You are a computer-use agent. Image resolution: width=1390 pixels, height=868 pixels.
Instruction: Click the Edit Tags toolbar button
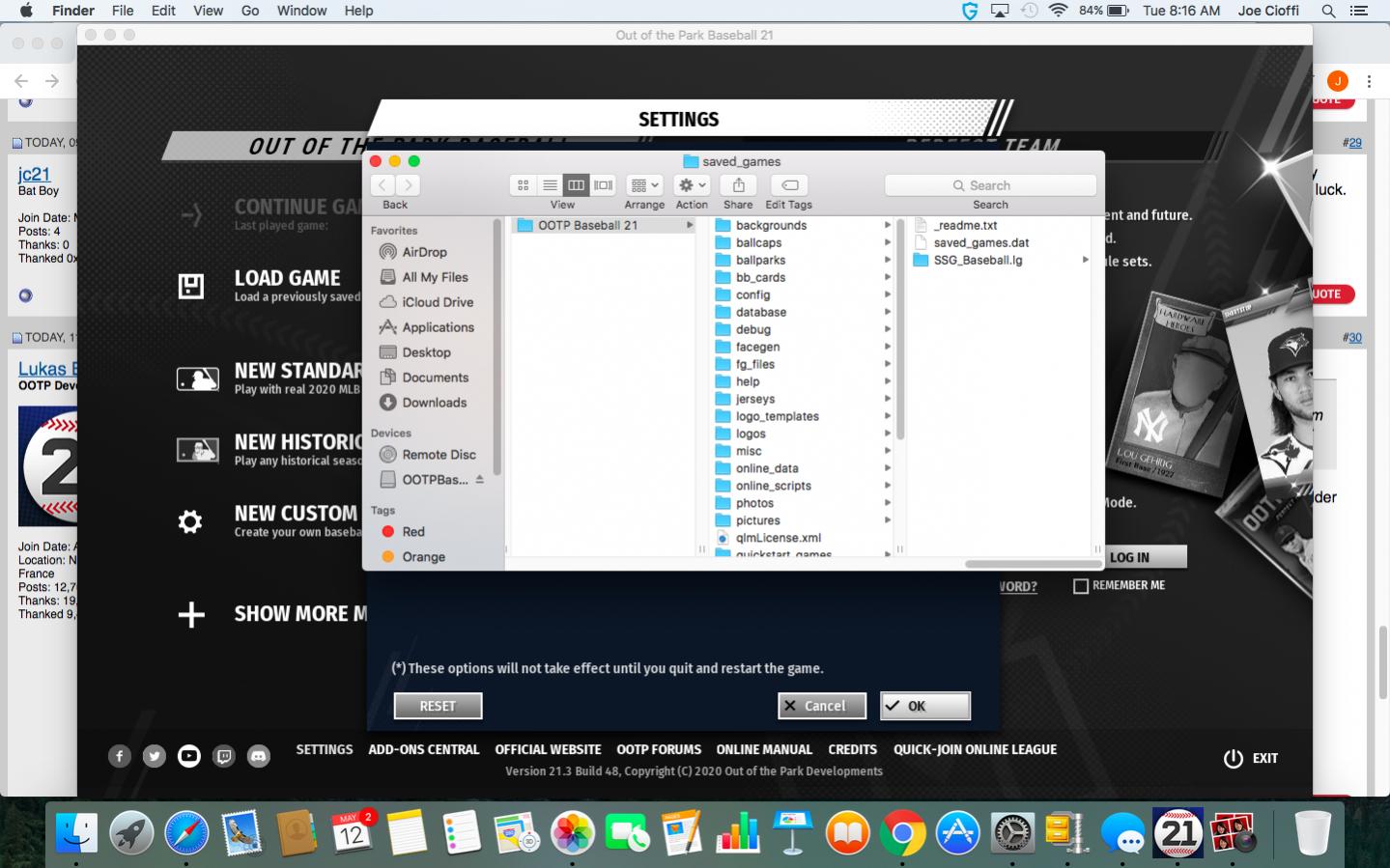(789, 185)
